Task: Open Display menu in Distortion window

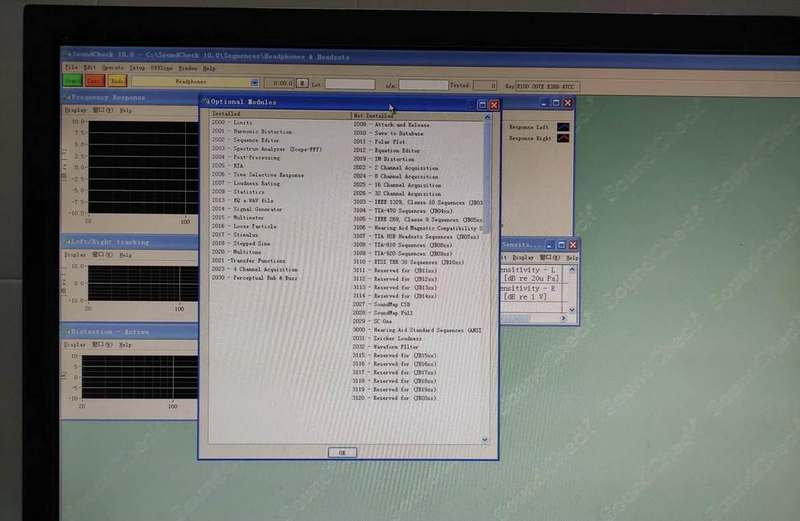Action: (74, 344)
